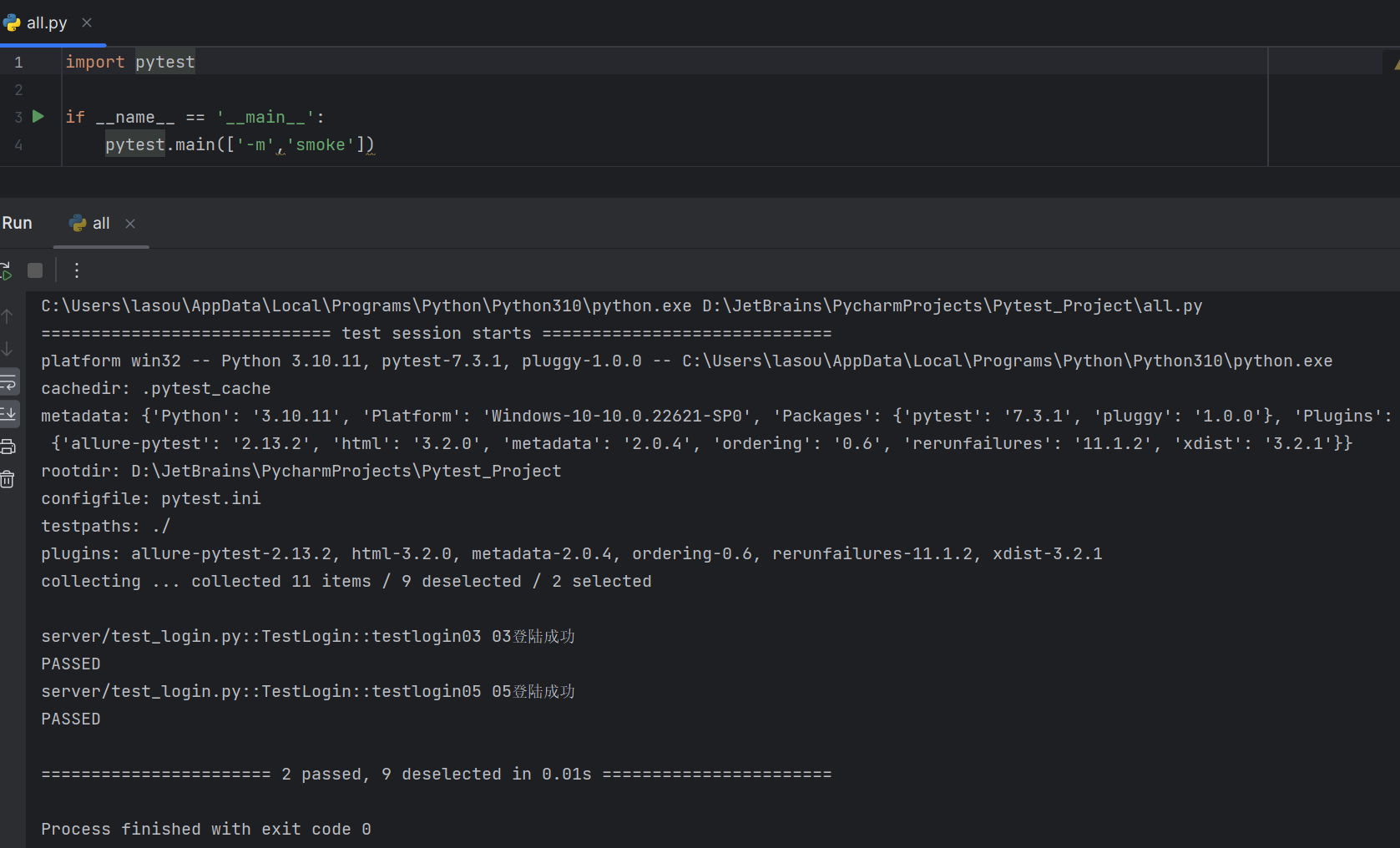Screen dimensions: 1400x848
Task: Open the Run toolbar three-dot menu
Action: 77,270
